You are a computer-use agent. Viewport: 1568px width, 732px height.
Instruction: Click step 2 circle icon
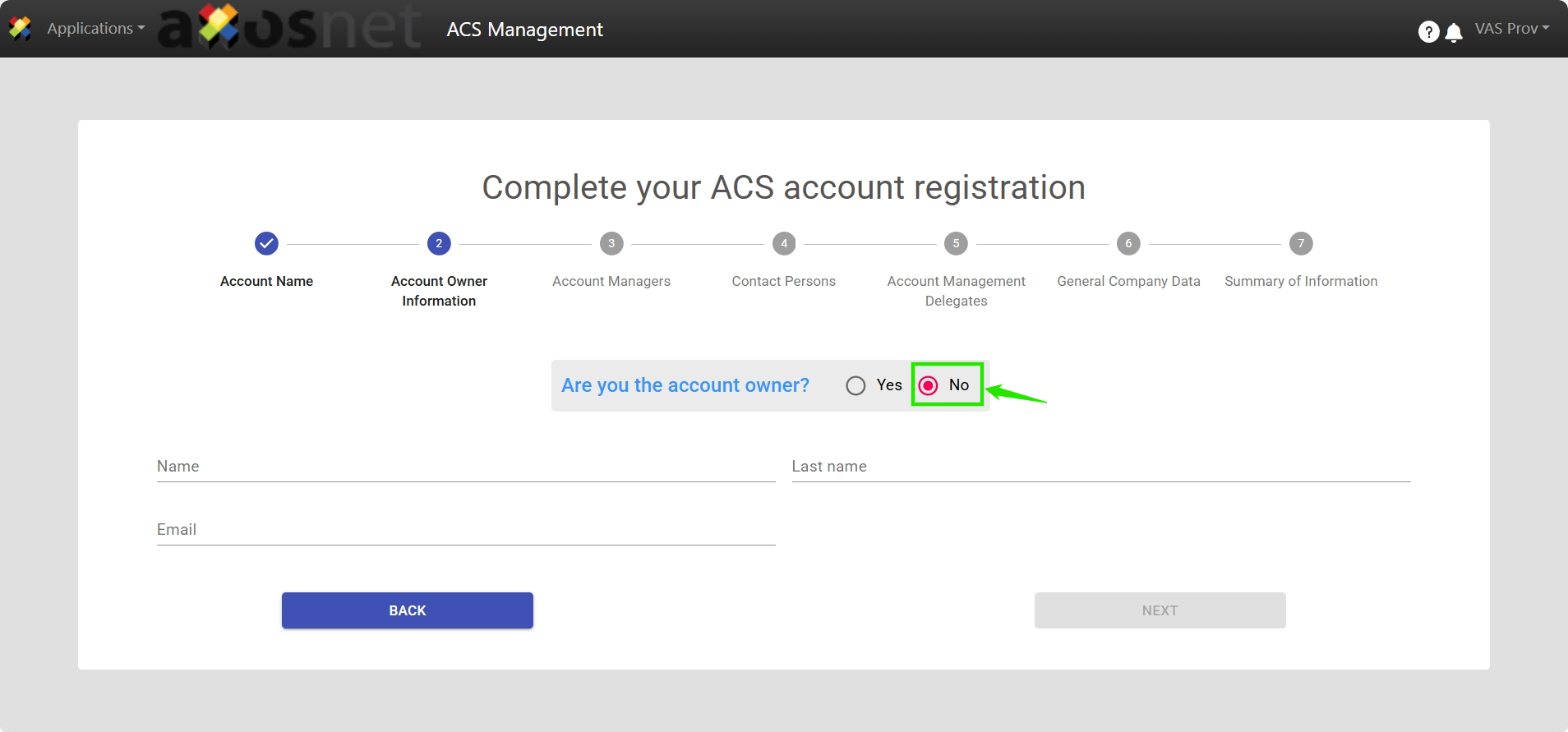pos(439,243)
